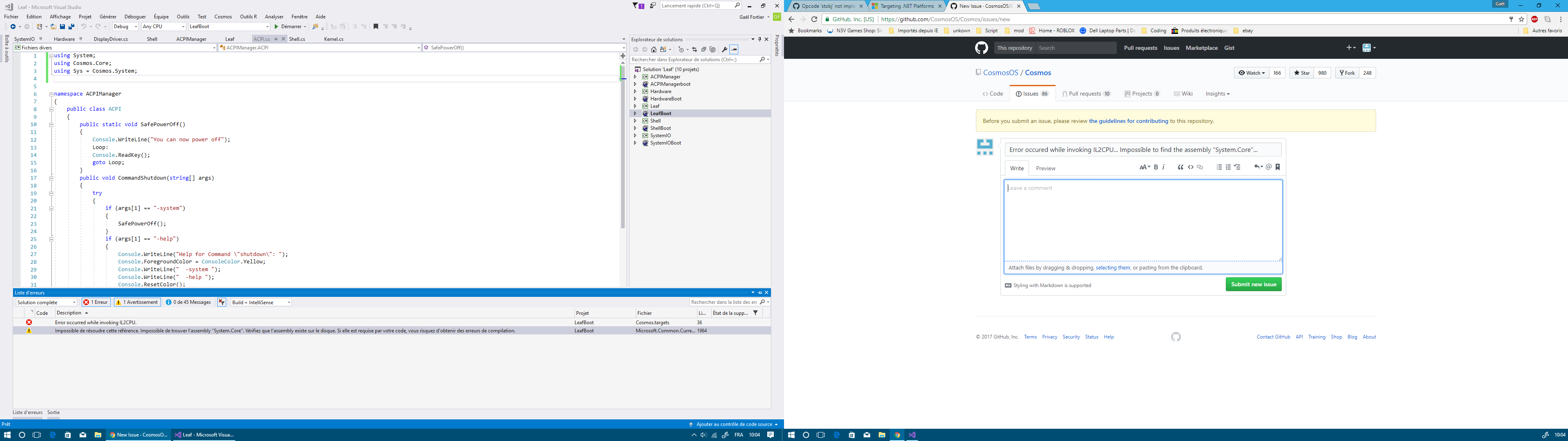The height and width of the screenshot is (441, 1568).
Task: Open the Solution complète scope dropdown
Action: click(x=47, y=303)
